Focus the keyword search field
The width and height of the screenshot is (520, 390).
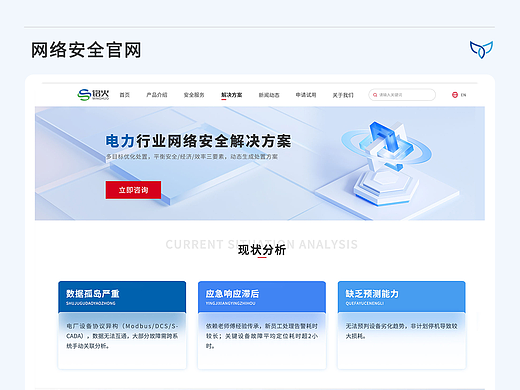402,95
